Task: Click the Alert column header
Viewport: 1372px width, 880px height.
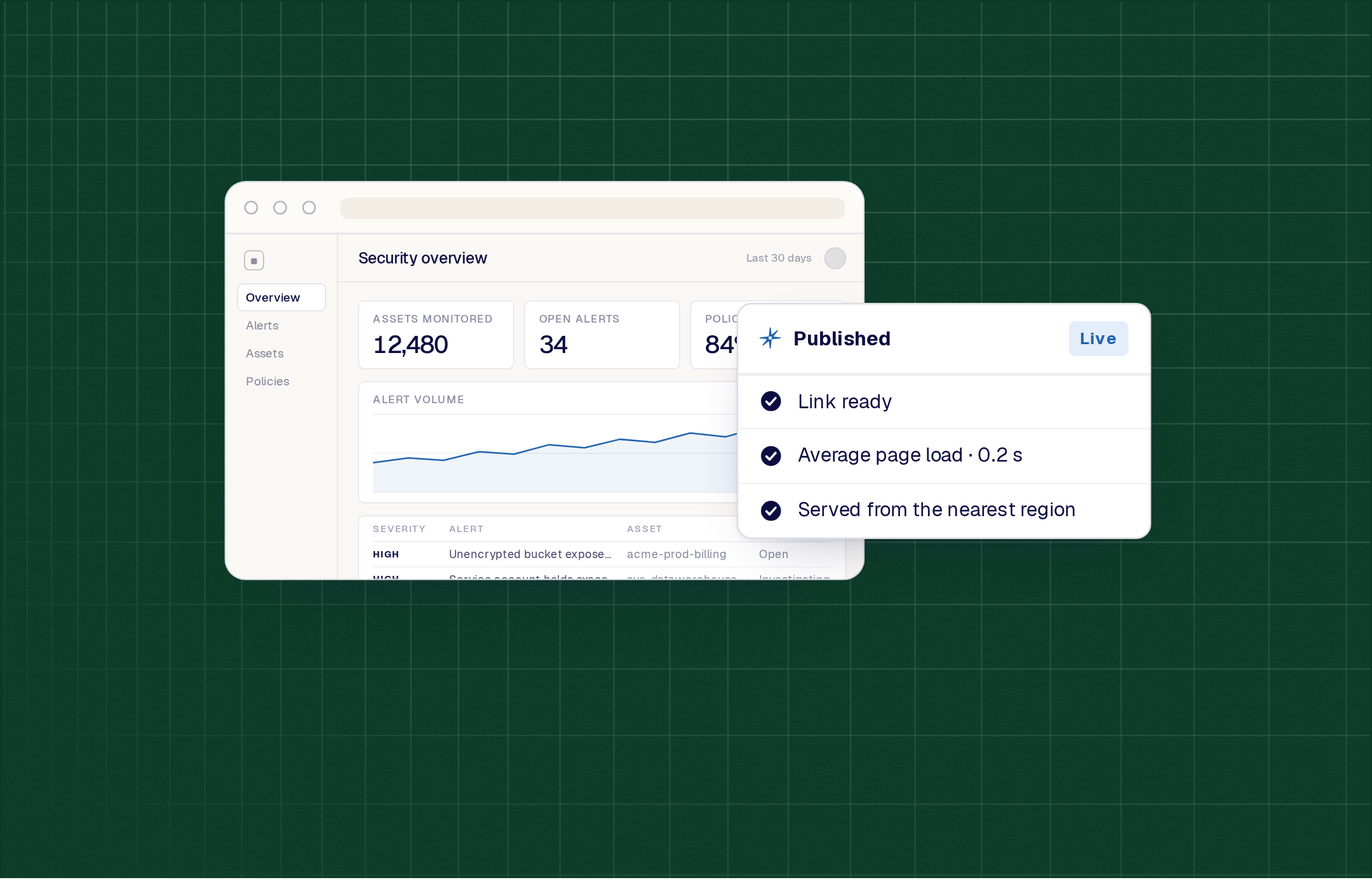Action: click(466, 529)
